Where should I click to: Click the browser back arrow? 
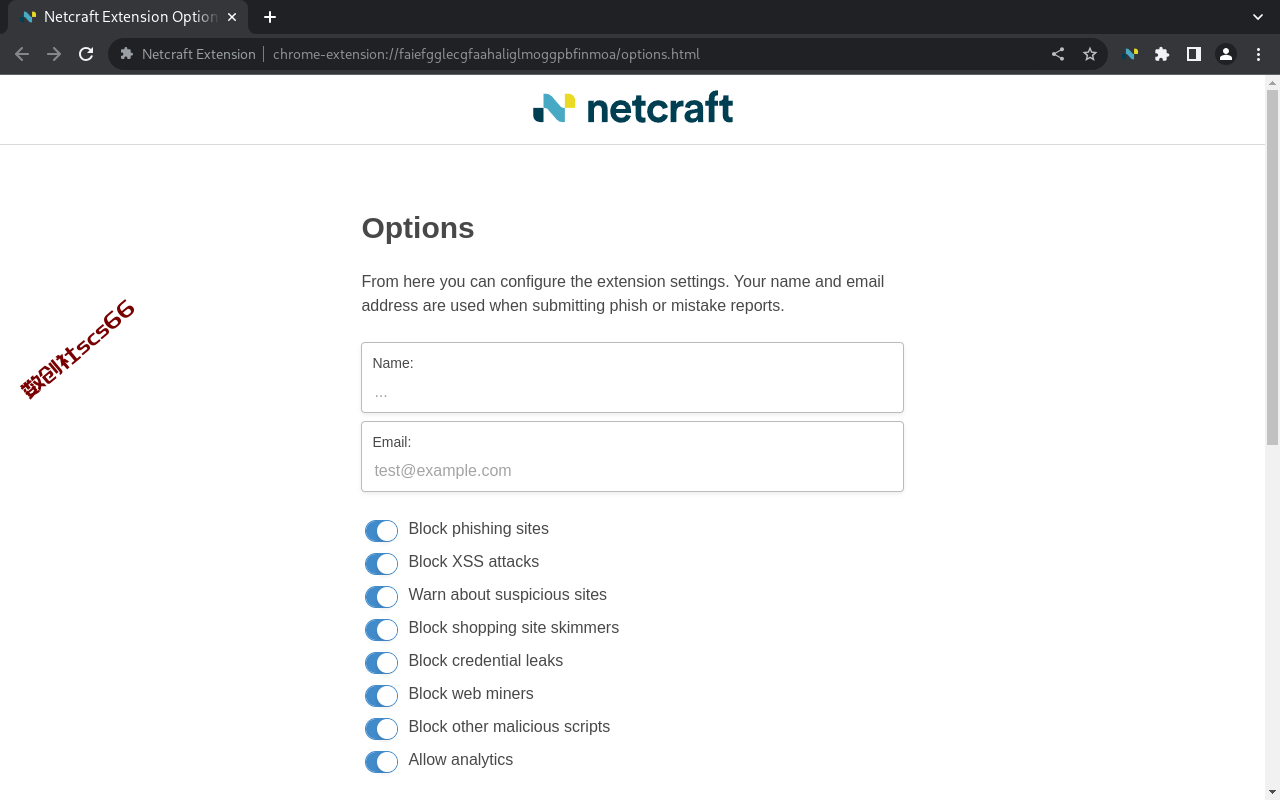pos(22,54)
